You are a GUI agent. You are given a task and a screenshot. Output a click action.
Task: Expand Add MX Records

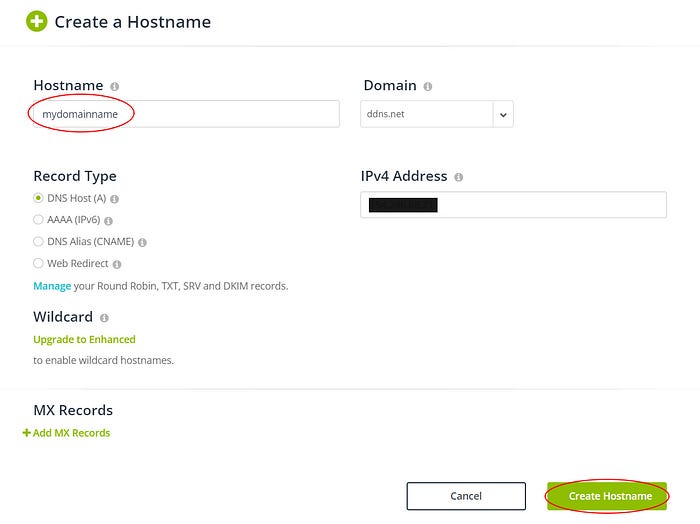pos(67,433)
